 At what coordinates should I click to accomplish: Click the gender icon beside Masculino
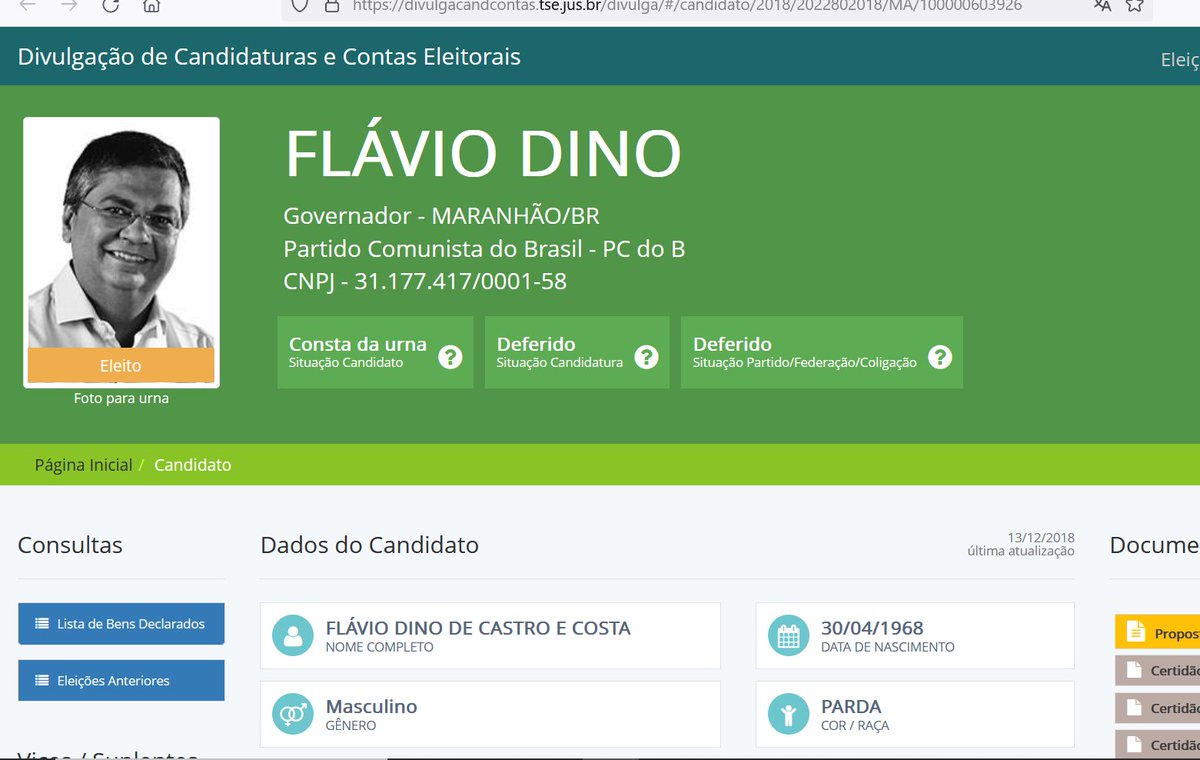(292, 714)
